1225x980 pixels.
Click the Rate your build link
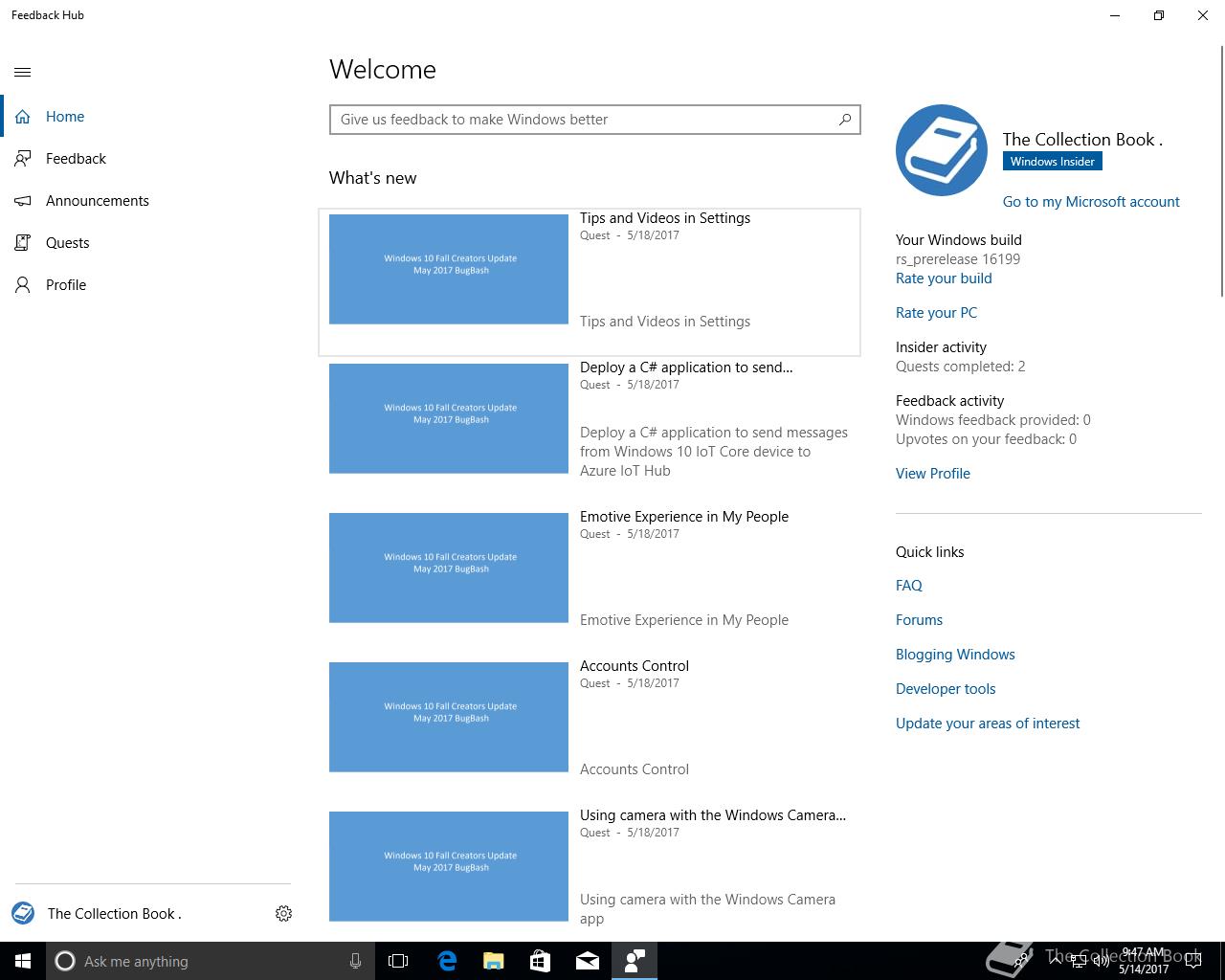click(944, 278)
